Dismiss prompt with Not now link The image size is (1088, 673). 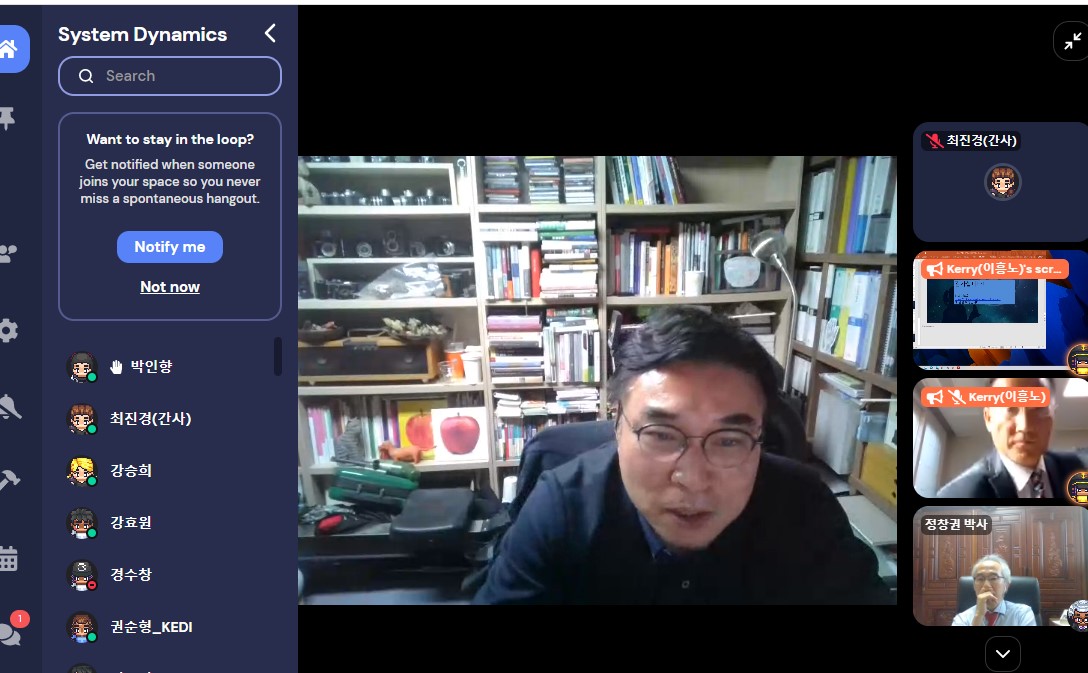pyautogui.click(x=170, y=287)
